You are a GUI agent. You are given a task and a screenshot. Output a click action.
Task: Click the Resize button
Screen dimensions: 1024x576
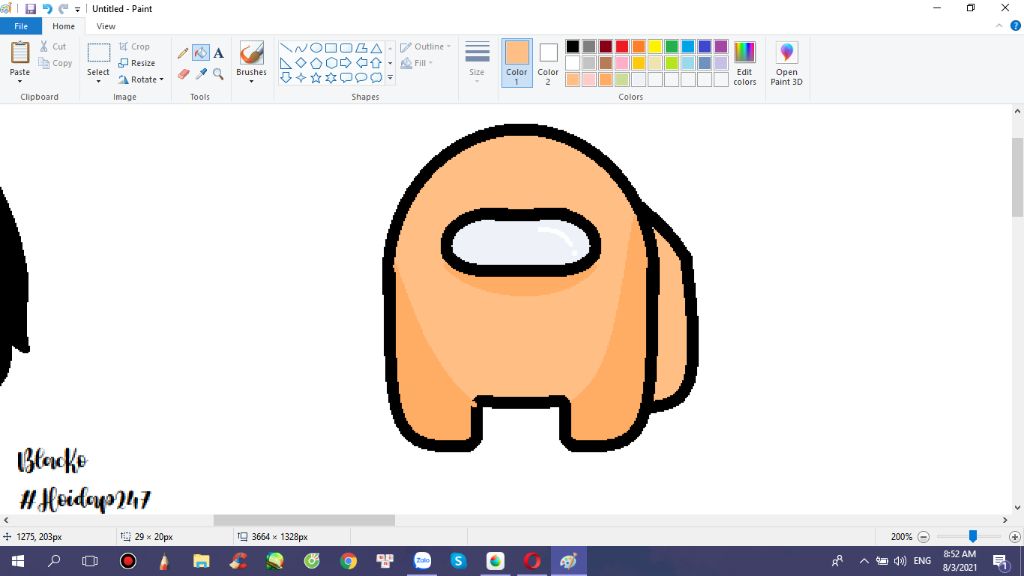136,63
